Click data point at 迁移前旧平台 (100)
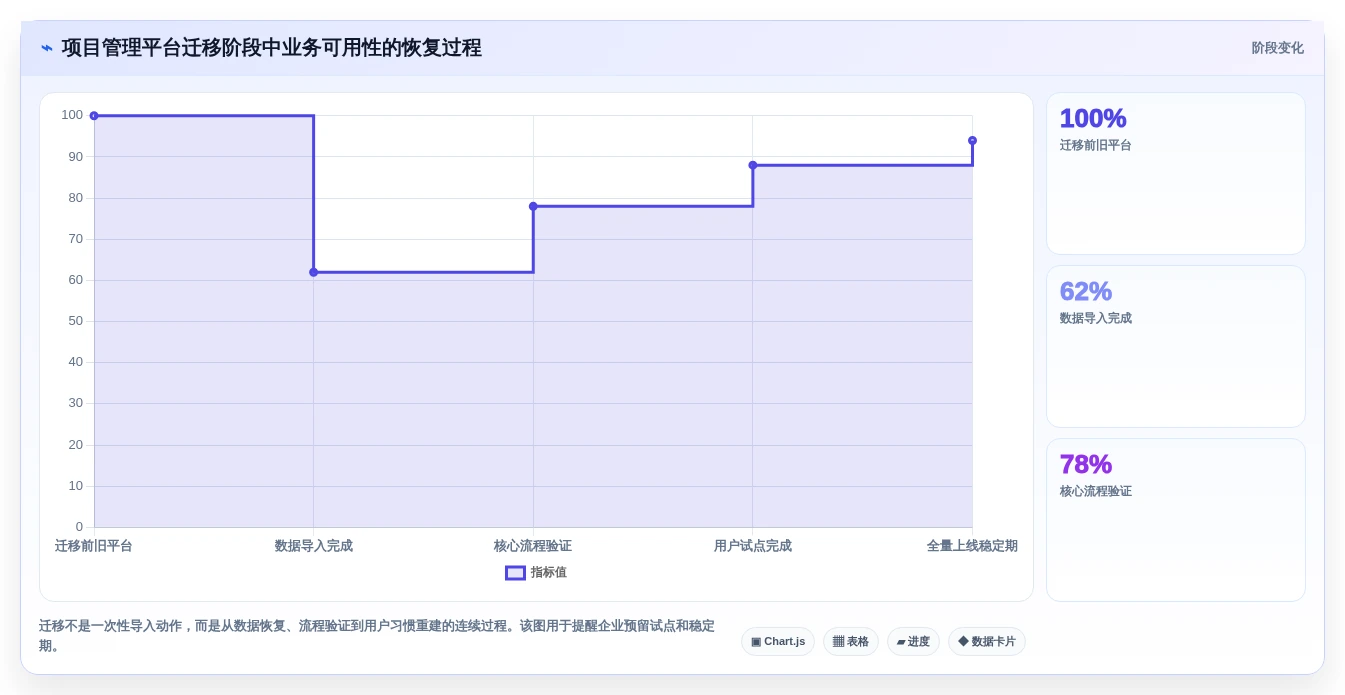Image resolution: width=1345 pixels, height=695 pixels. coord(94,116)
